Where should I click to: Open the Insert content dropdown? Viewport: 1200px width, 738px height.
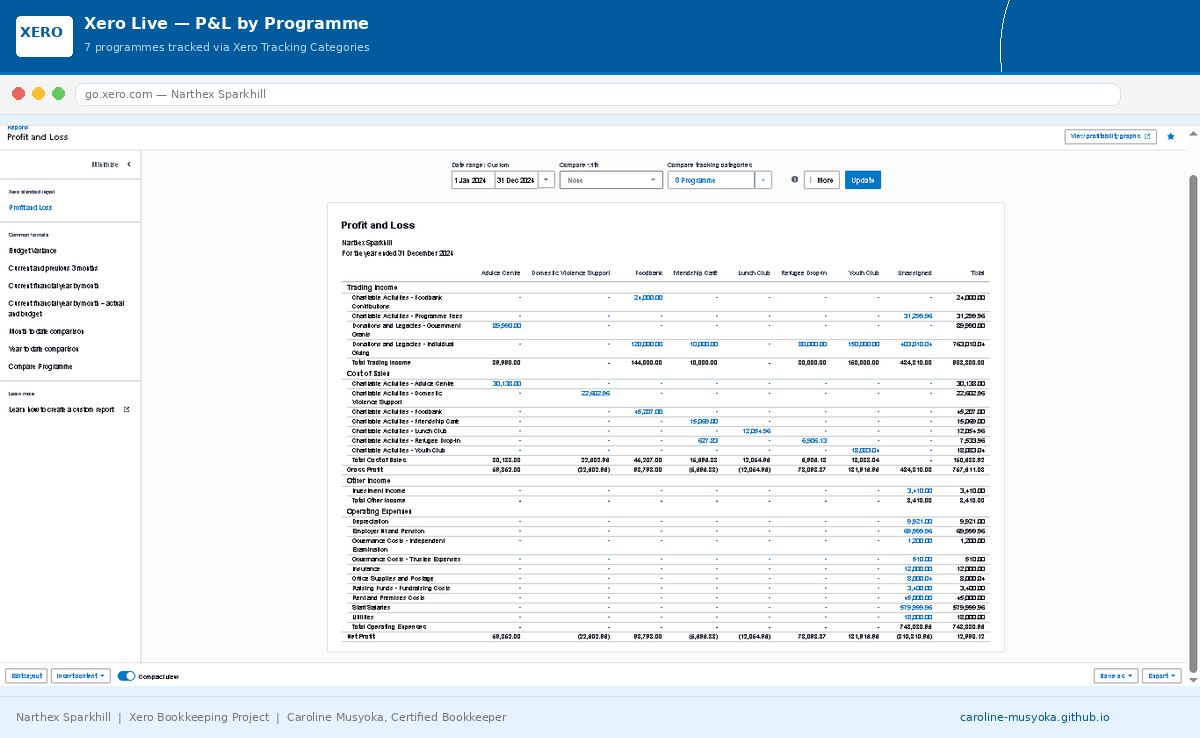[81, 676]
